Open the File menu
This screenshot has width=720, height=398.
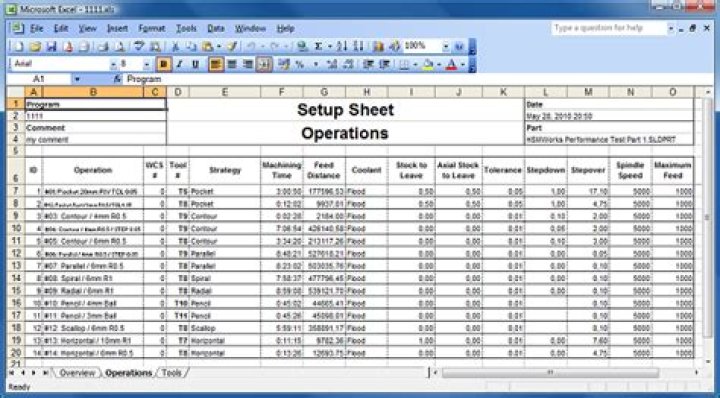[x=36, y=28]
